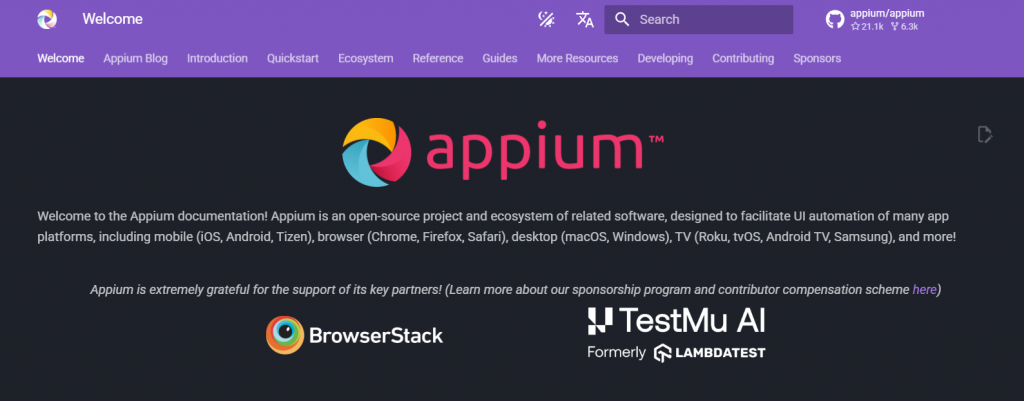Click the search magnifier icon
This screenshot has height=401, width=1024.
622,20
